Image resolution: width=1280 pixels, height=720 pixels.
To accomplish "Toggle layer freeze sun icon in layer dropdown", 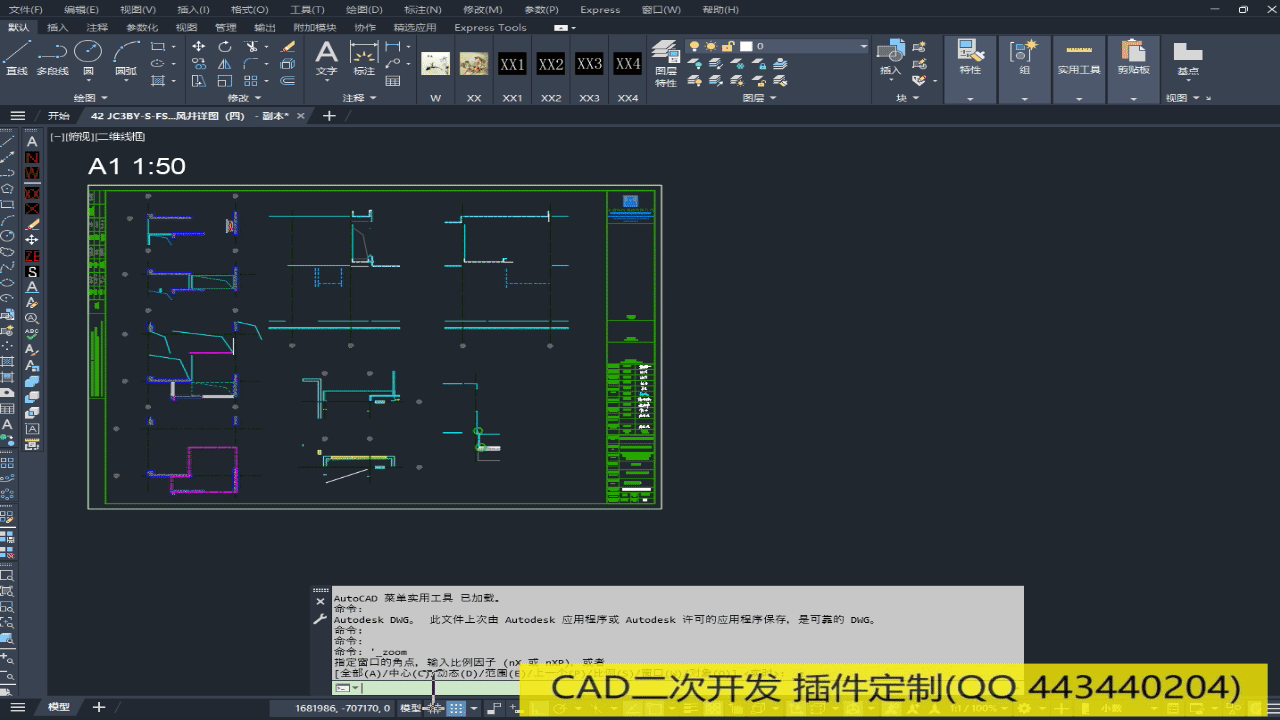I will tap(711, 46).
